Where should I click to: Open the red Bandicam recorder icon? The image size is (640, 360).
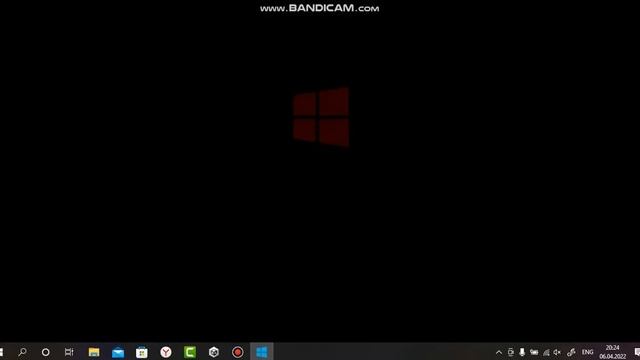pos(238,352)
